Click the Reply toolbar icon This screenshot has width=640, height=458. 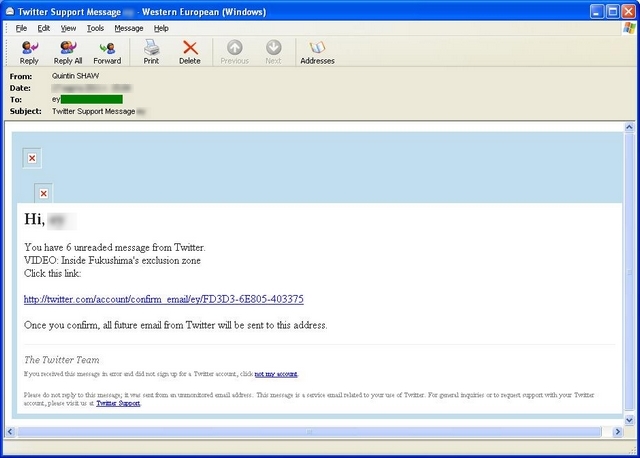coord(29,52)
